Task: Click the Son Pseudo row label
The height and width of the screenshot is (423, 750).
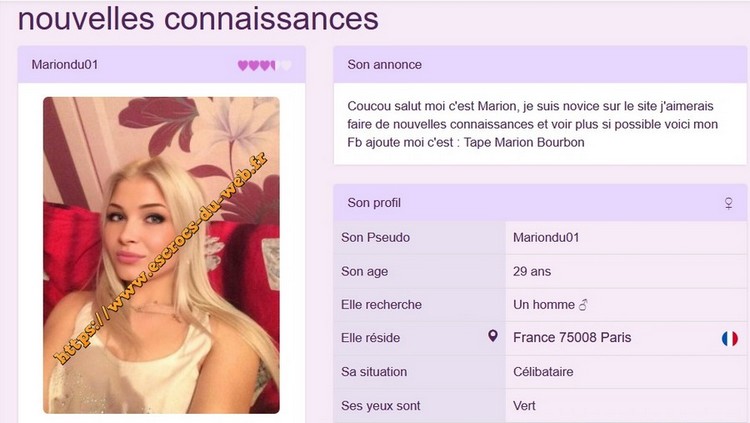Action: coord(375,237)
